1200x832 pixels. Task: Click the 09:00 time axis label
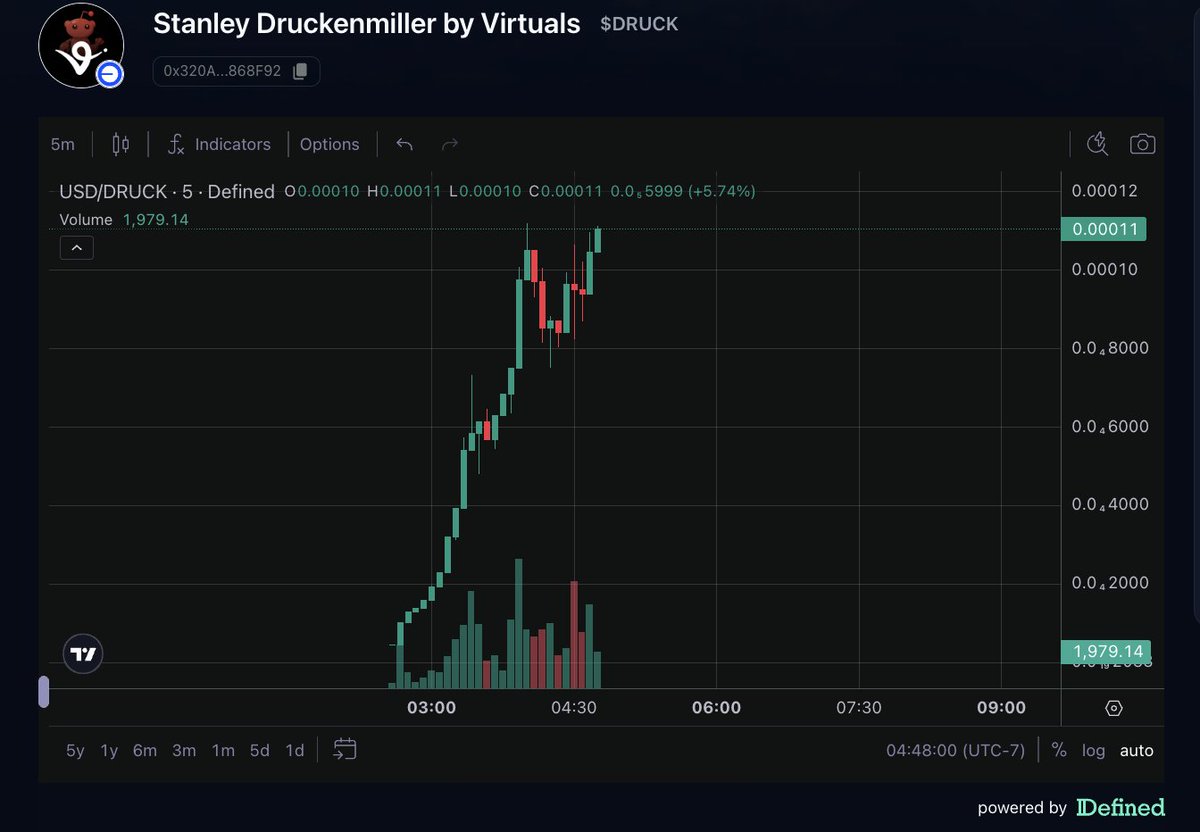1001,708
